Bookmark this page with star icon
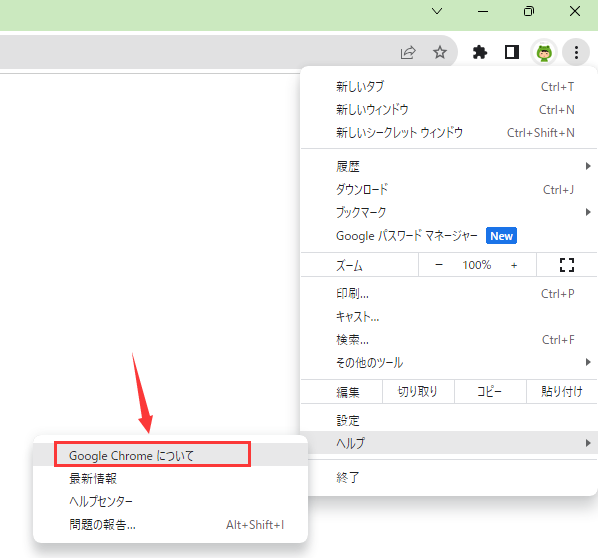600x558 pixels. pyautogui.click(x=440, y=52)
